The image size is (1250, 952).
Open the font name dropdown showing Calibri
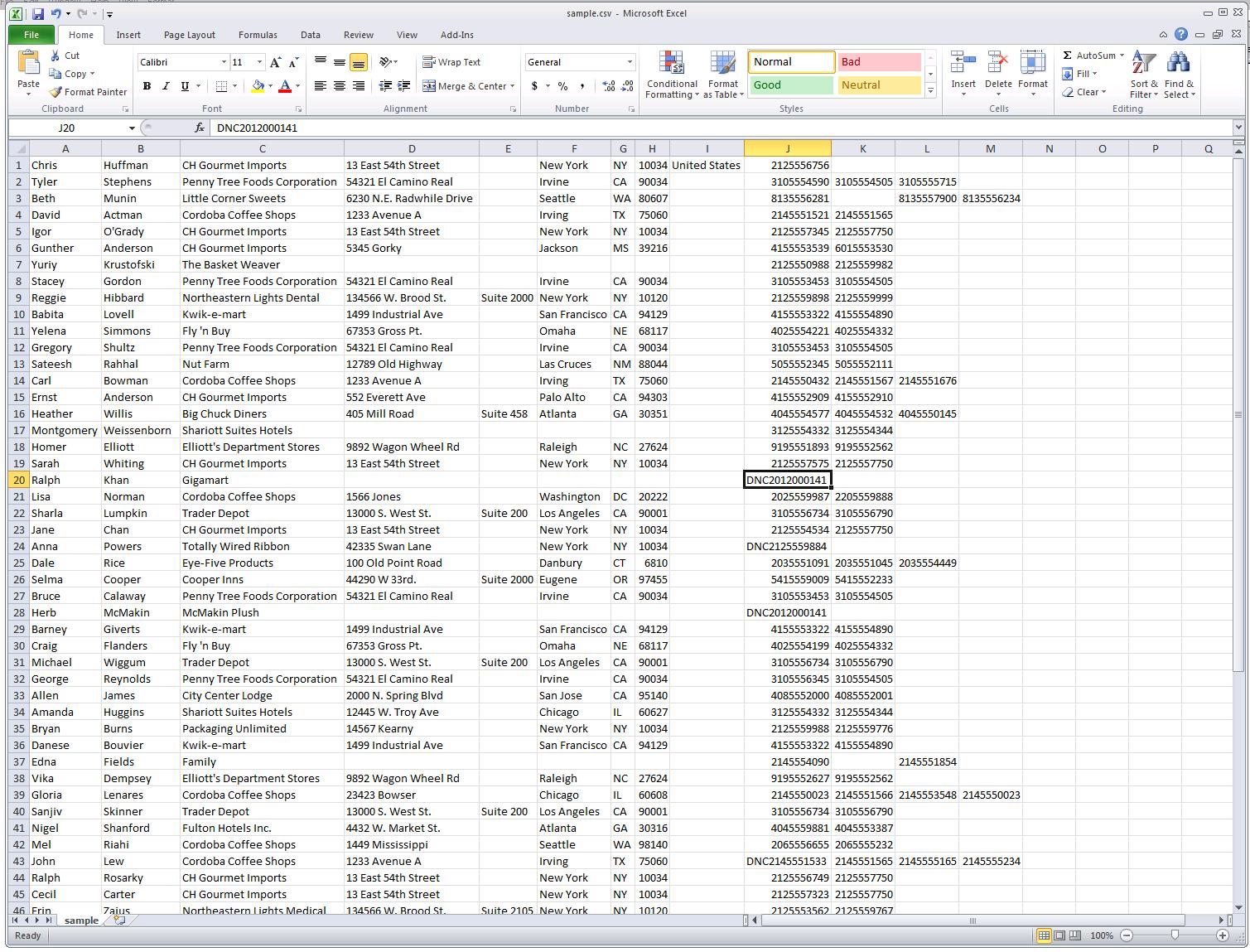[x=224, y=62]
